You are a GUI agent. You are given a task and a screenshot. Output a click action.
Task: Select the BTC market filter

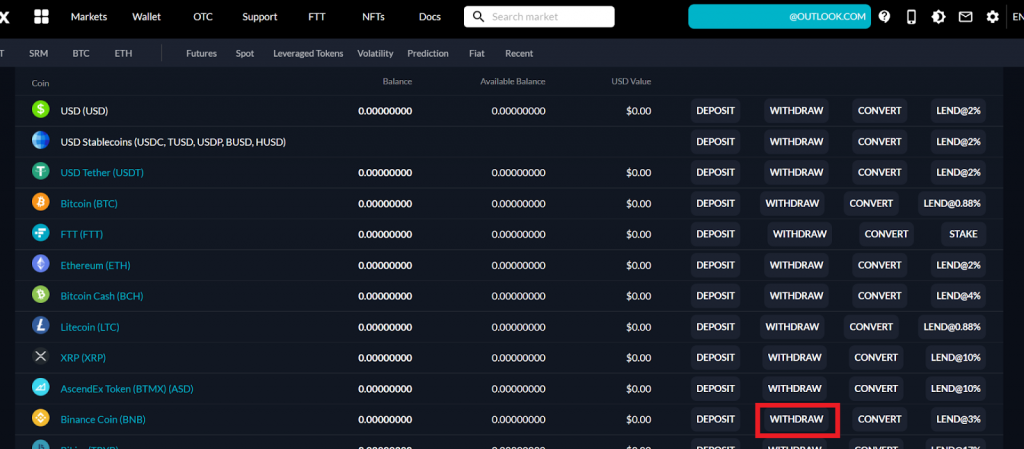(81, 54)
